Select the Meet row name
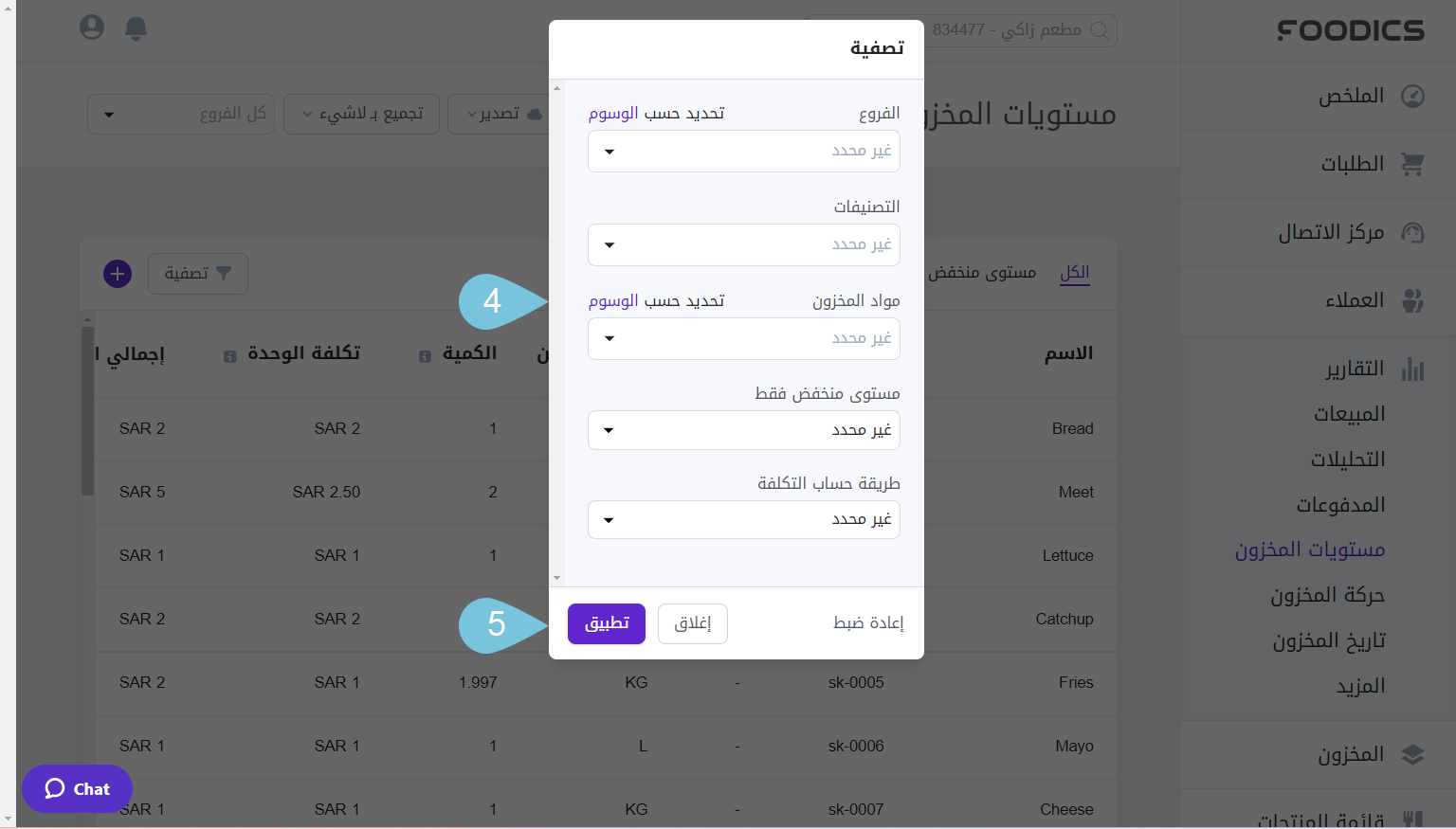 pyautogui.click(x=1076, y=493)
